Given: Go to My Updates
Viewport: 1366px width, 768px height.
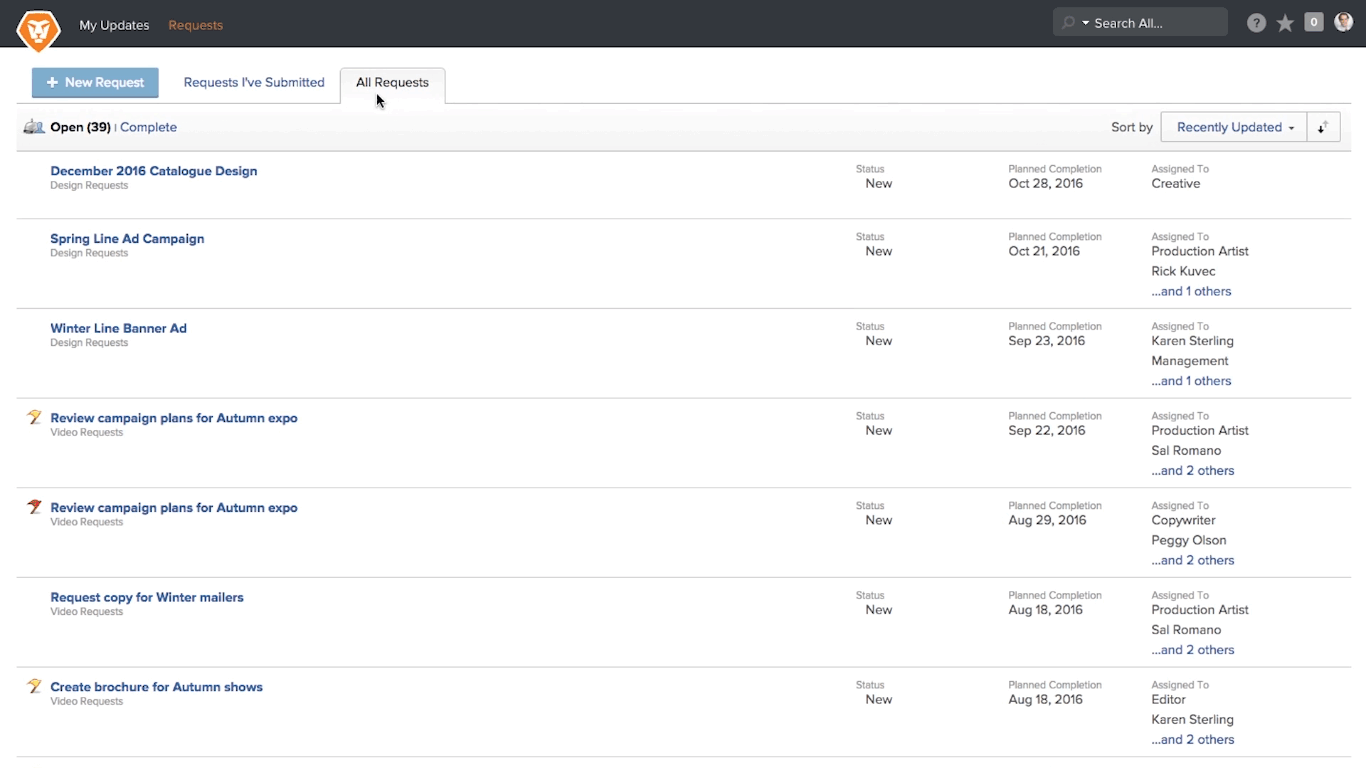Looking at the screenshot, I should click(114, 25).
